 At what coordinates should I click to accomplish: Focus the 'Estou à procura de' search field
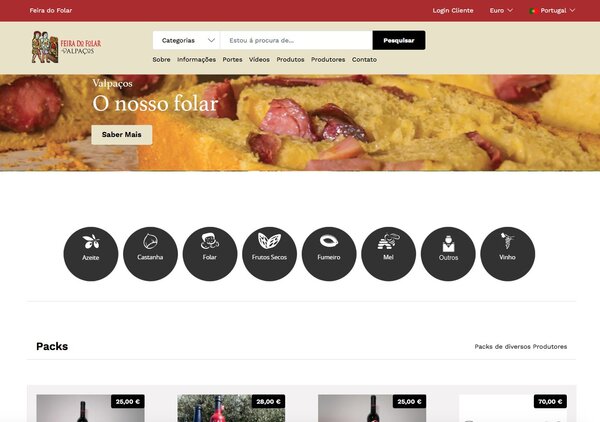point(296,40)
